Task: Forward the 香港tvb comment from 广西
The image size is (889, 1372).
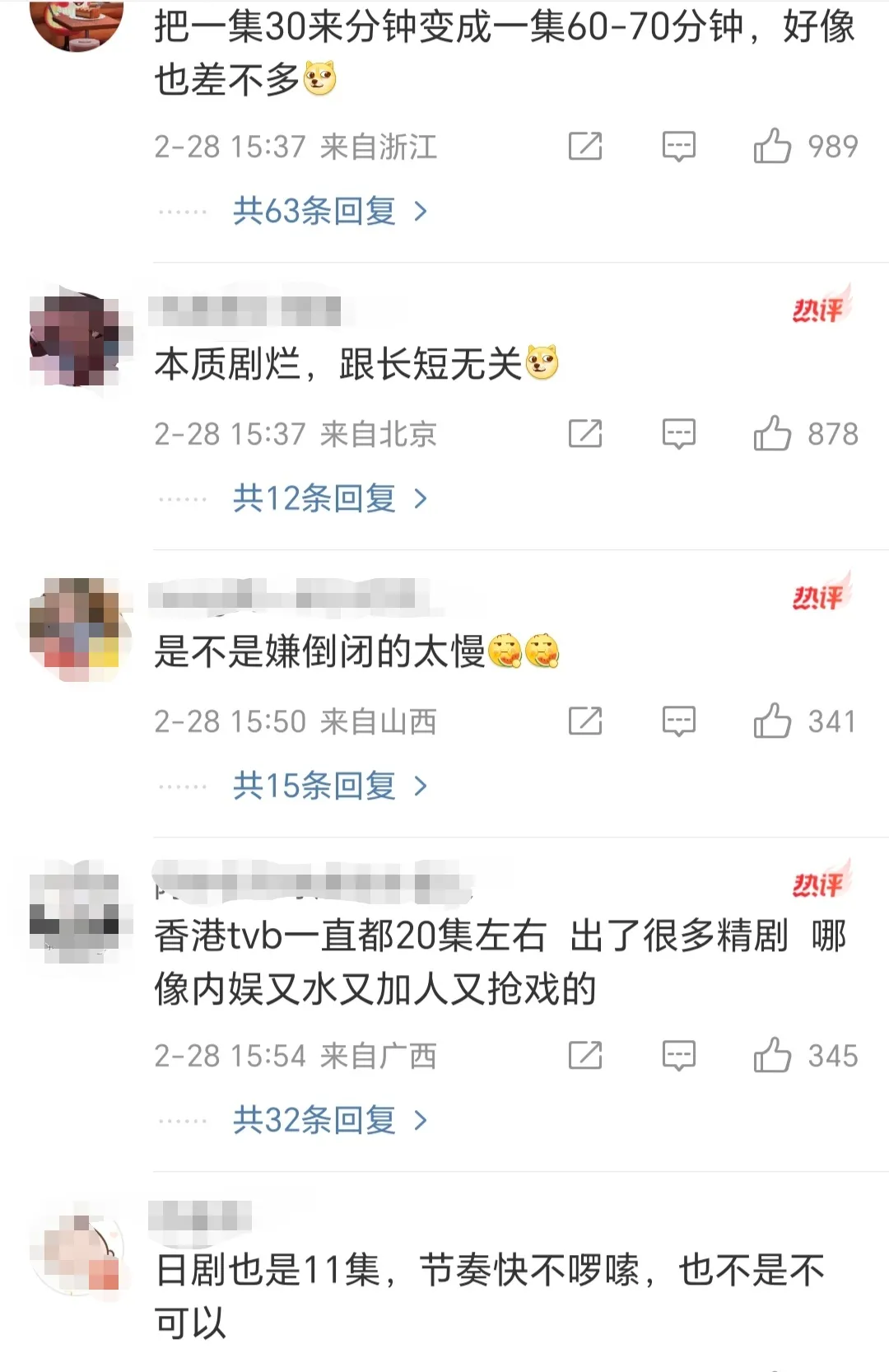Action: click(585, 1056)
